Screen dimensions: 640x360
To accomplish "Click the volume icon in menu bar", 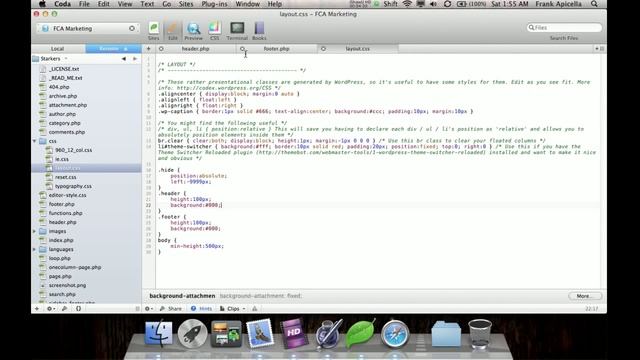I will coord(433,4).
